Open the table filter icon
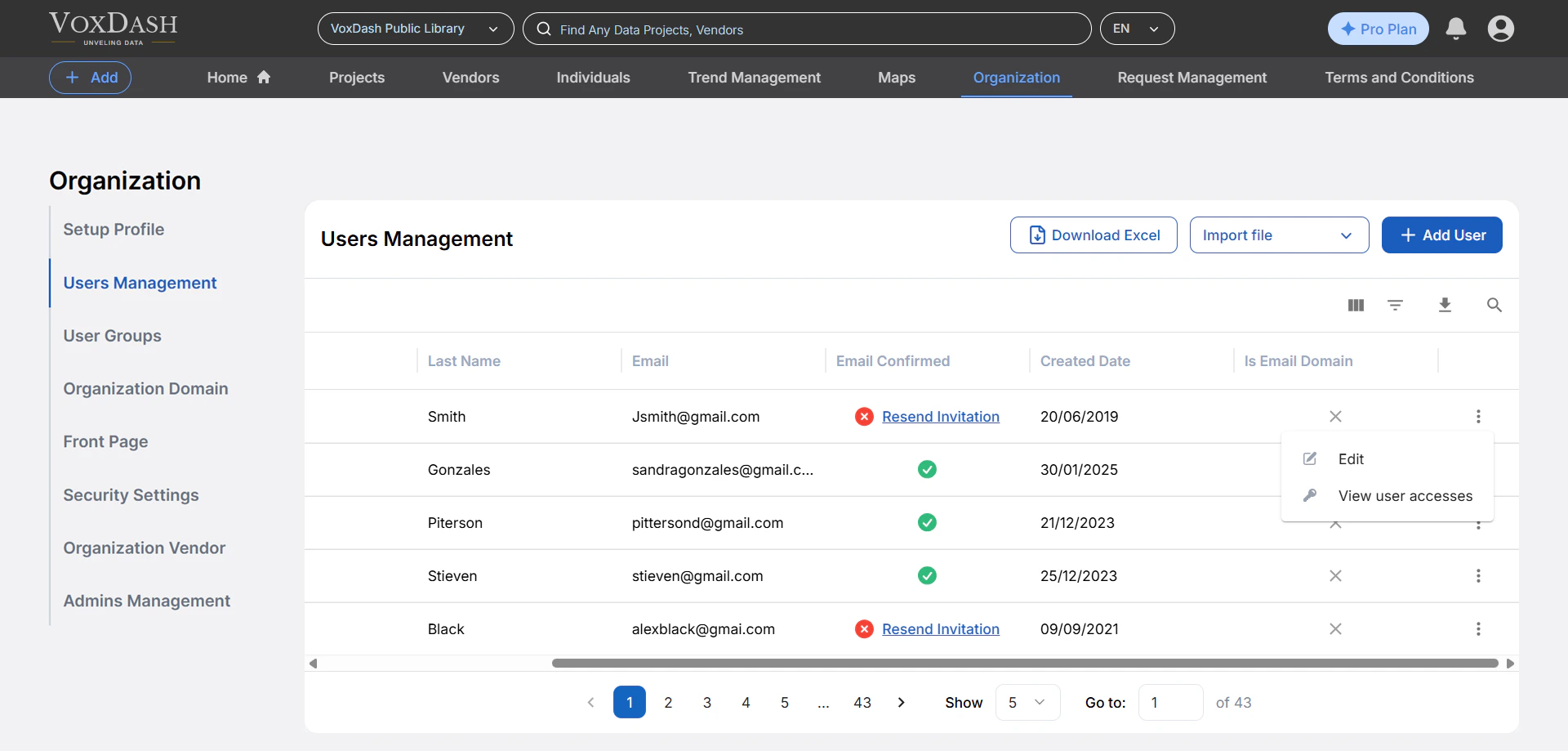Image resolution: width=1568 pixels, height=751 pixels. [x=1395, y=305]
